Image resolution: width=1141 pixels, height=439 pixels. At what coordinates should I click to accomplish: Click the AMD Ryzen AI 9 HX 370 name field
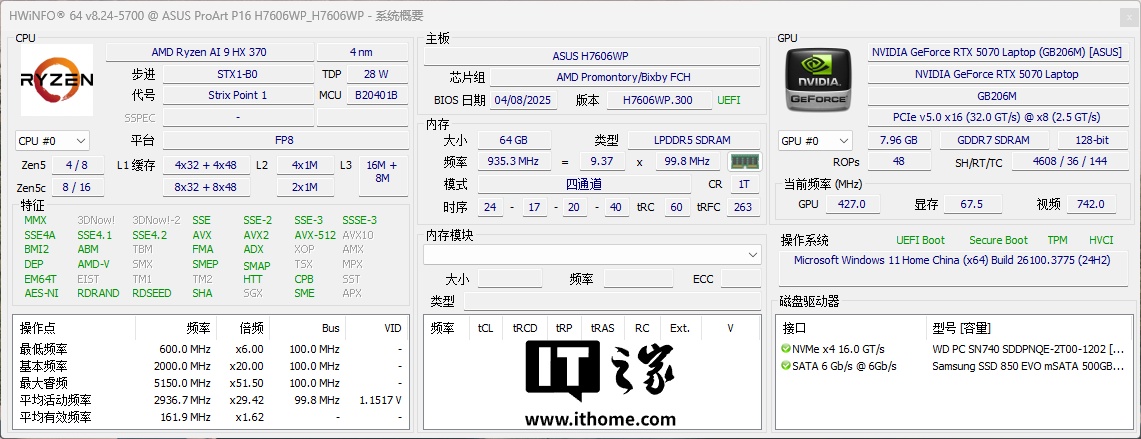coord(208,52)
